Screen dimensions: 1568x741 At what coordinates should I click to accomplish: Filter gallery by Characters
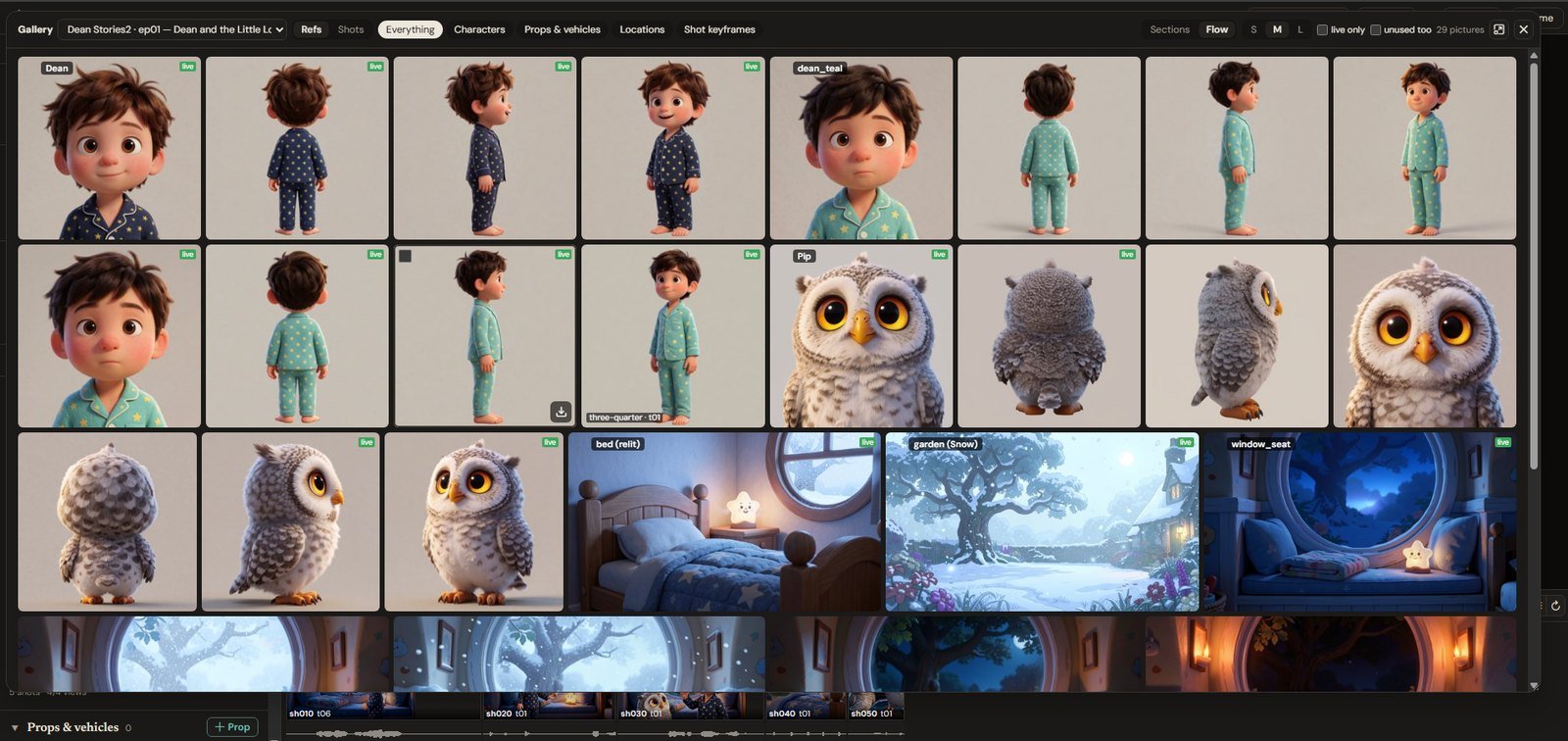pyautogui.click(x=479, y=29)
